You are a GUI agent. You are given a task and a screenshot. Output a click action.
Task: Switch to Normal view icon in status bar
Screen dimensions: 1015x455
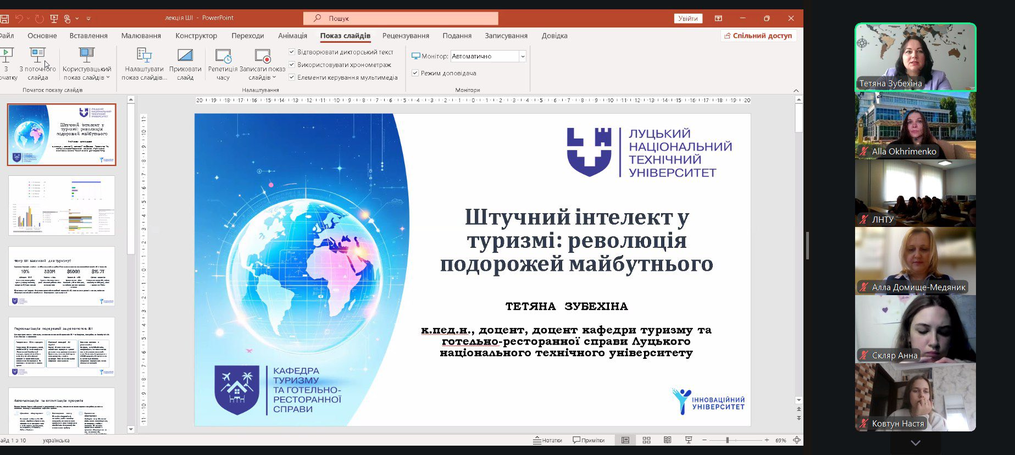625,440
